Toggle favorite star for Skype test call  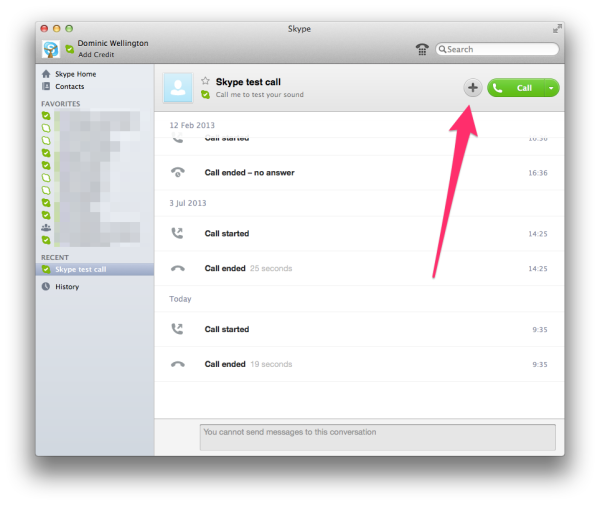point(205,81)
